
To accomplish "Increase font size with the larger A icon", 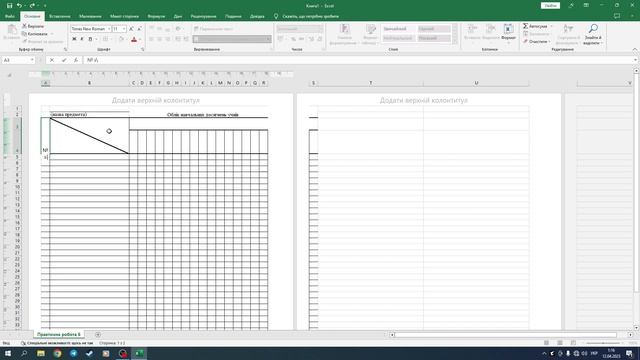I will click(131, 29).
